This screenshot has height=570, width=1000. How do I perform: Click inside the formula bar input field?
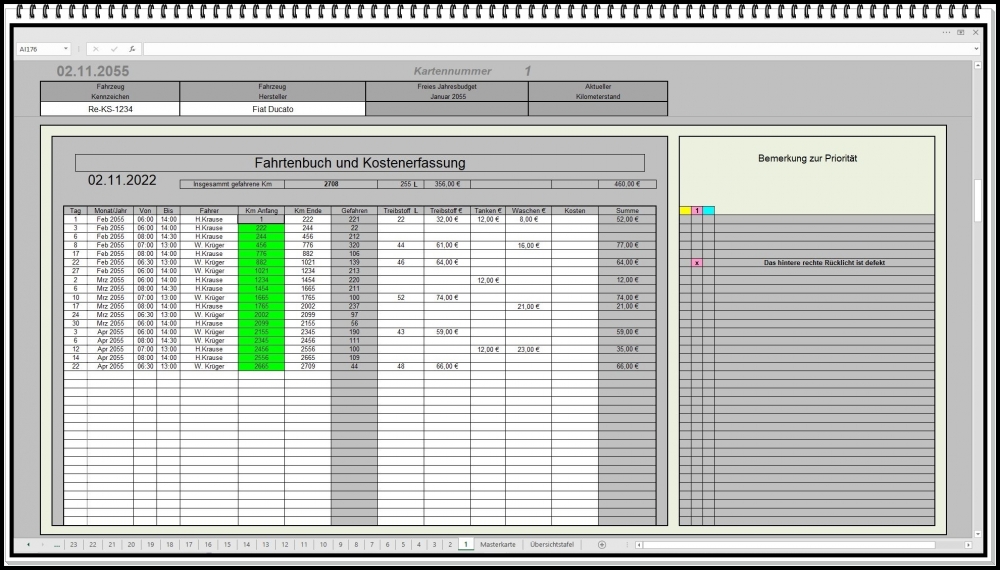(x=550, y=49)
